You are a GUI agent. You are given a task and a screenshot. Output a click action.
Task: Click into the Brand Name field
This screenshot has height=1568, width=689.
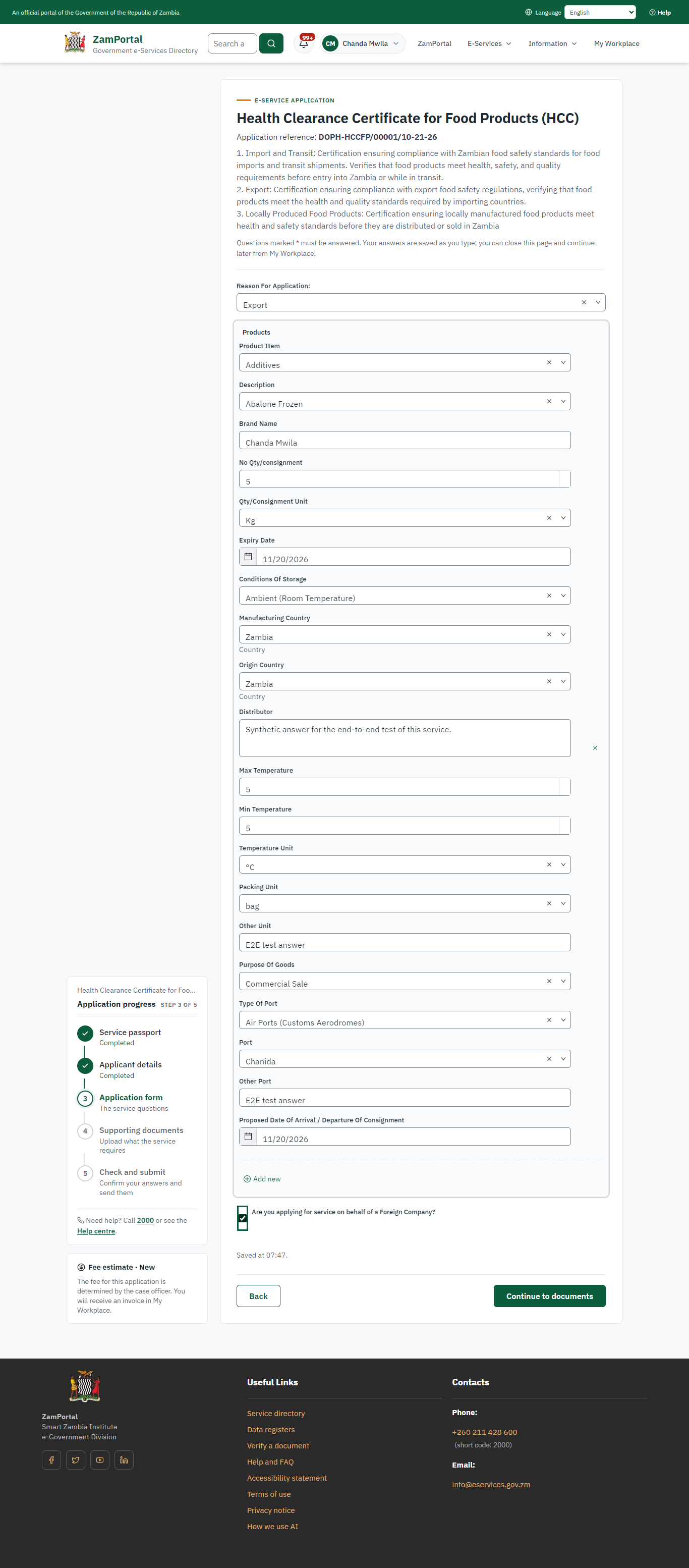coord(405,440)
